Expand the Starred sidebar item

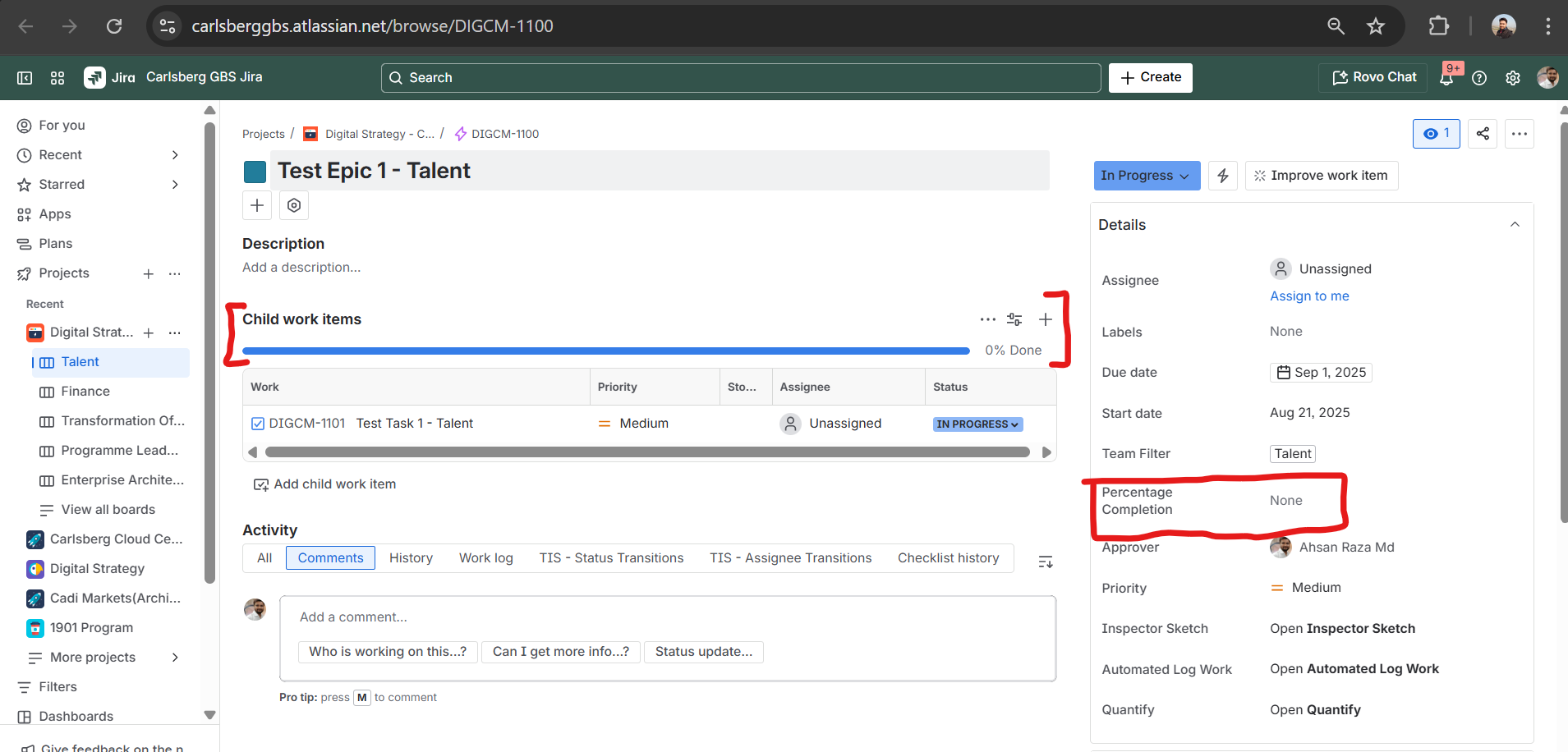[x=175, y=185]
